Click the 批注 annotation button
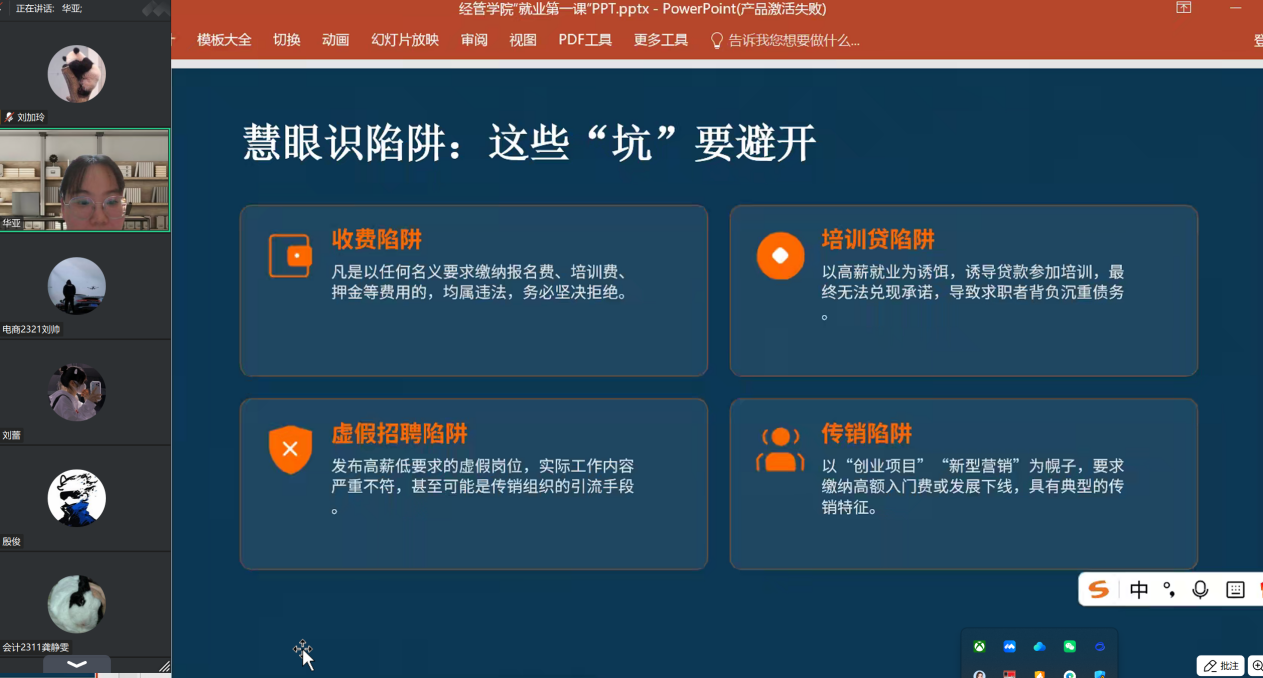 pos(1222,666)
